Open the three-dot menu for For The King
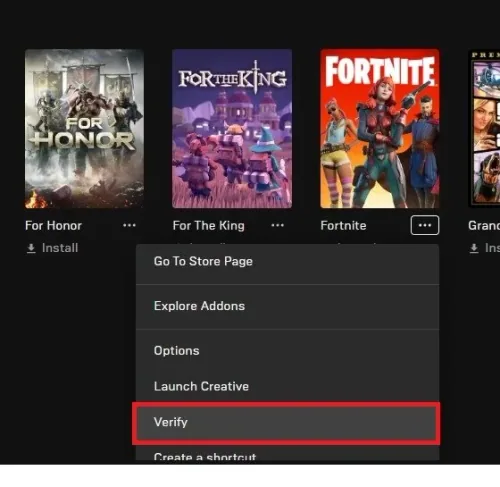Image resolution: width=500 pixels, height=487 pixels. [x=277, y=225]
